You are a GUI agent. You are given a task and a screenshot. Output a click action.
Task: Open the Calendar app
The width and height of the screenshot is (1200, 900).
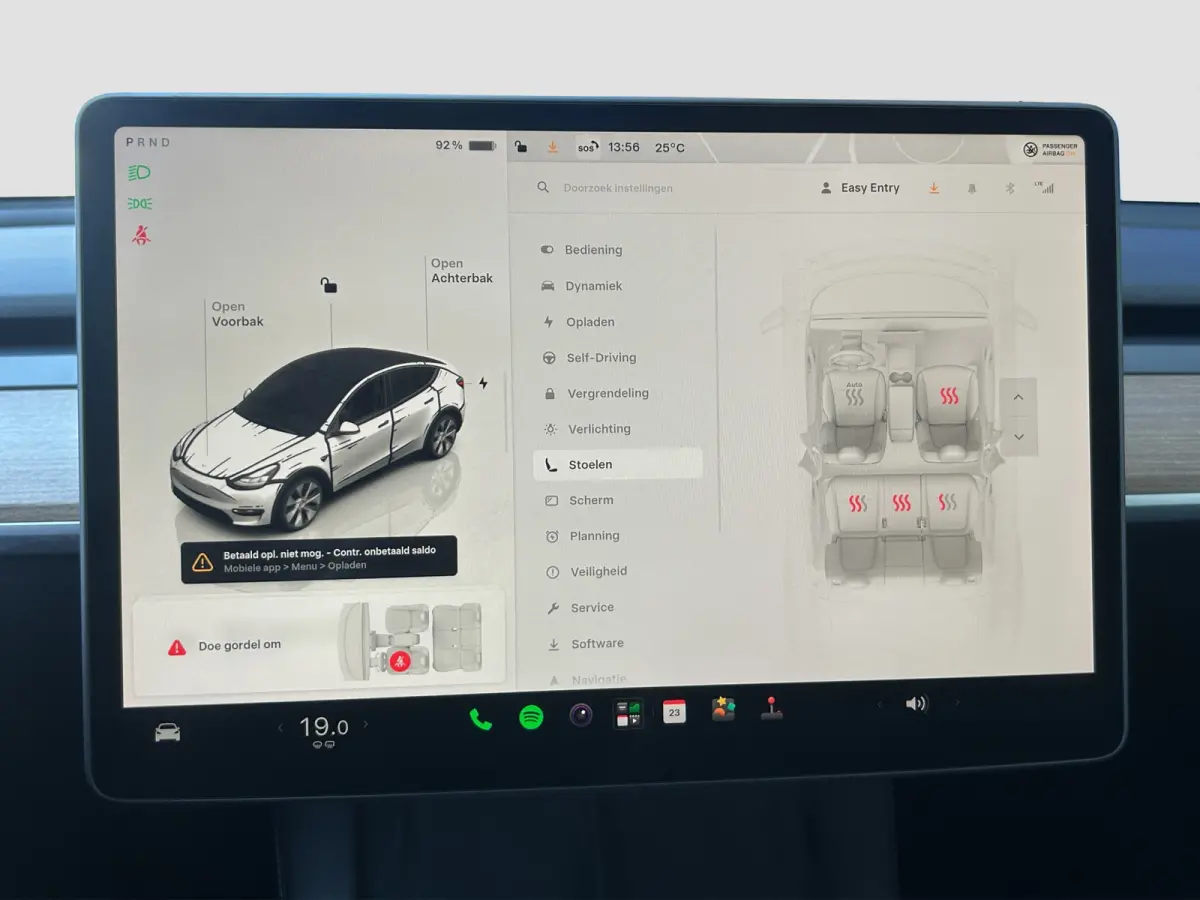pyautogui.click(x=674, y=711)
